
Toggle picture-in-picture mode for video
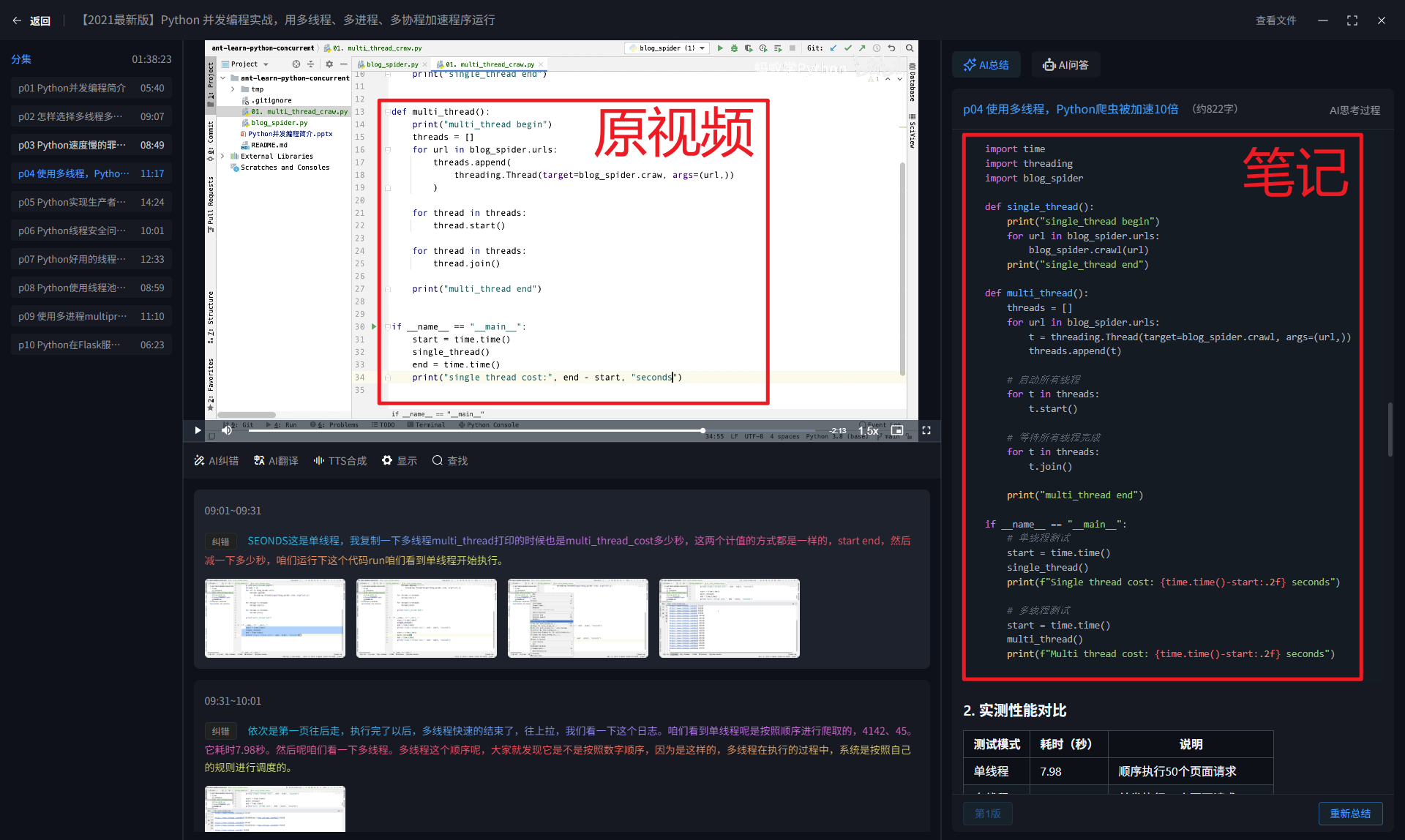(897, 430)
